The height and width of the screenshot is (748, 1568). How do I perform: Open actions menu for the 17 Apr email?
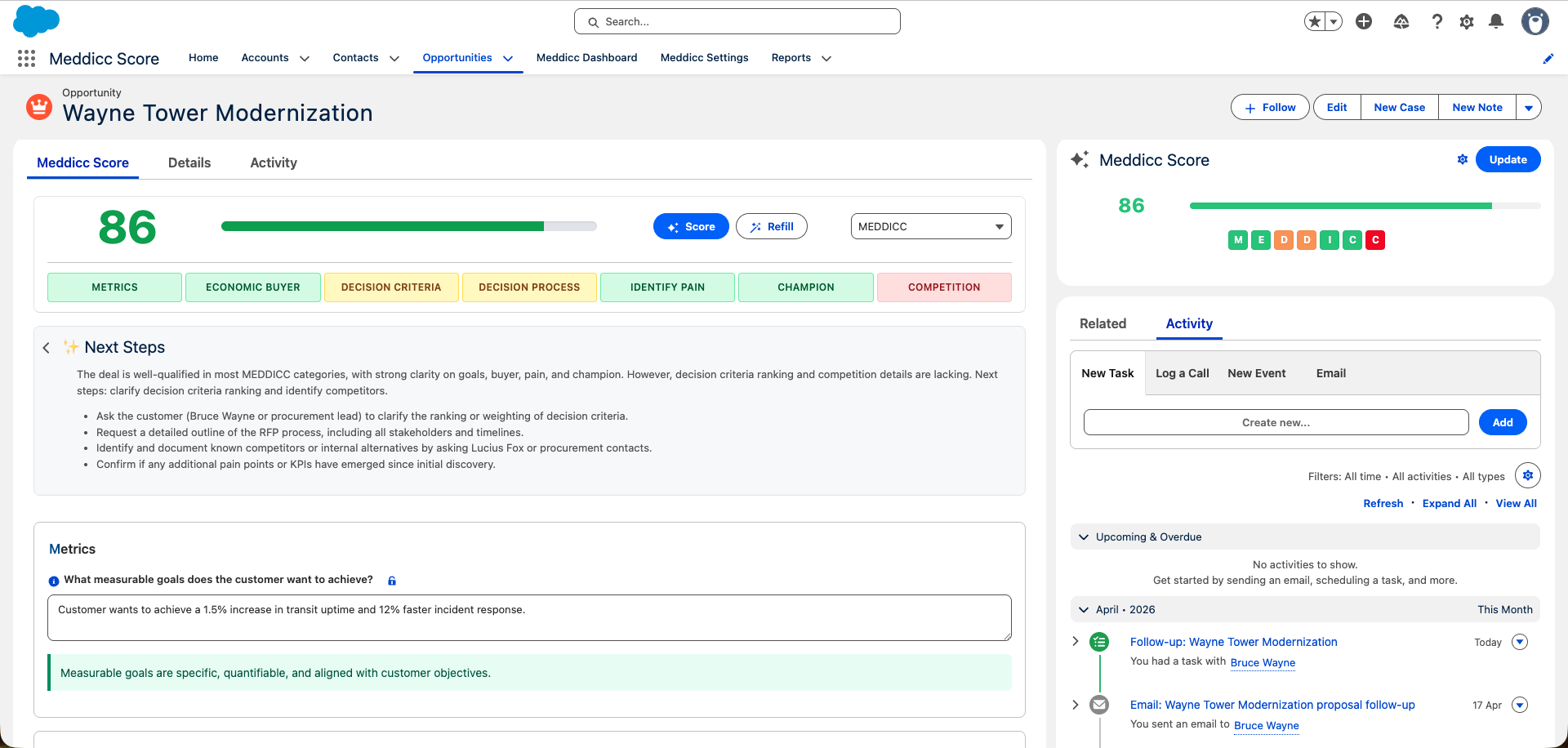1520,705
